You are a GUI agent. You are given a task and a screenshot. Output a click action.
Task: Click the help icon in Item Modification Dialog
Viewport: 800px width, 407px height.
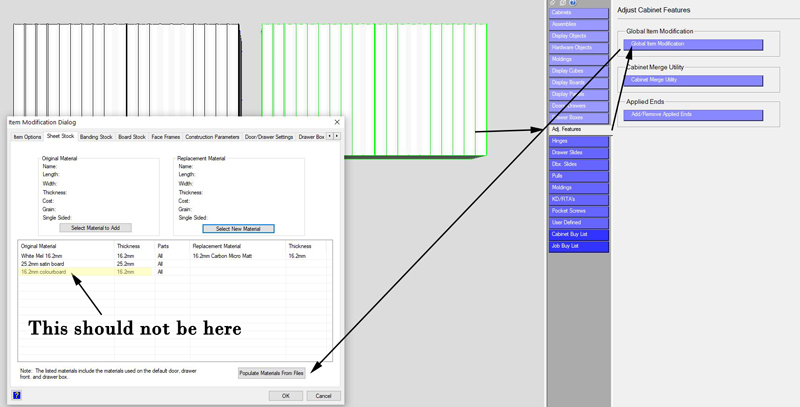[17, 396]
